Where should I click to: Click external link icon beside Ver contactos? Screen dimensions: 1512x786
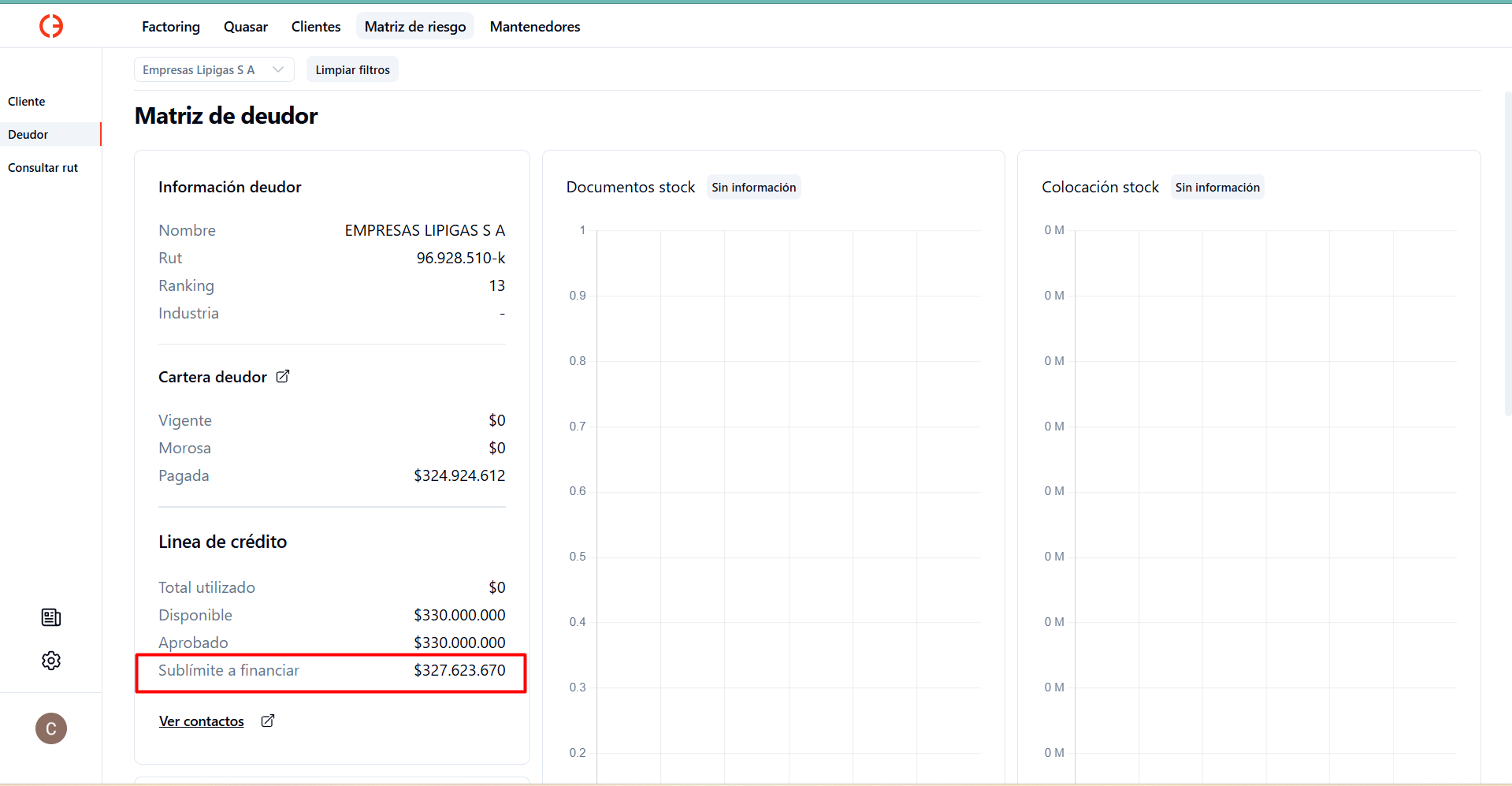click(x=267, y=721)
